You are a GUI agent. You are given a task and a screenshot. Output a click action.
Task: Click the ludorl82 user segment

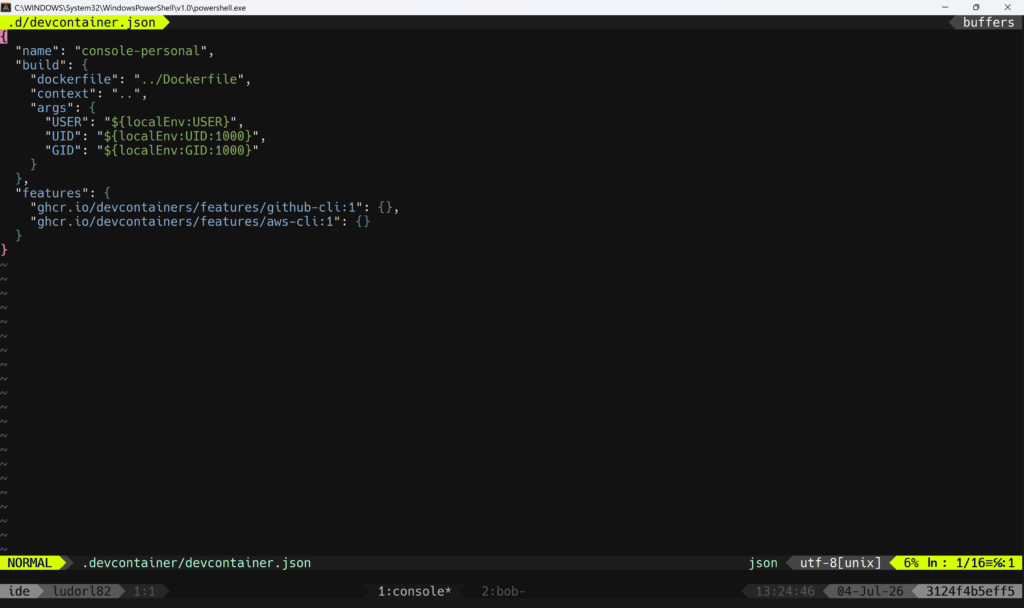pyautogui.click(x=82, y=591)
